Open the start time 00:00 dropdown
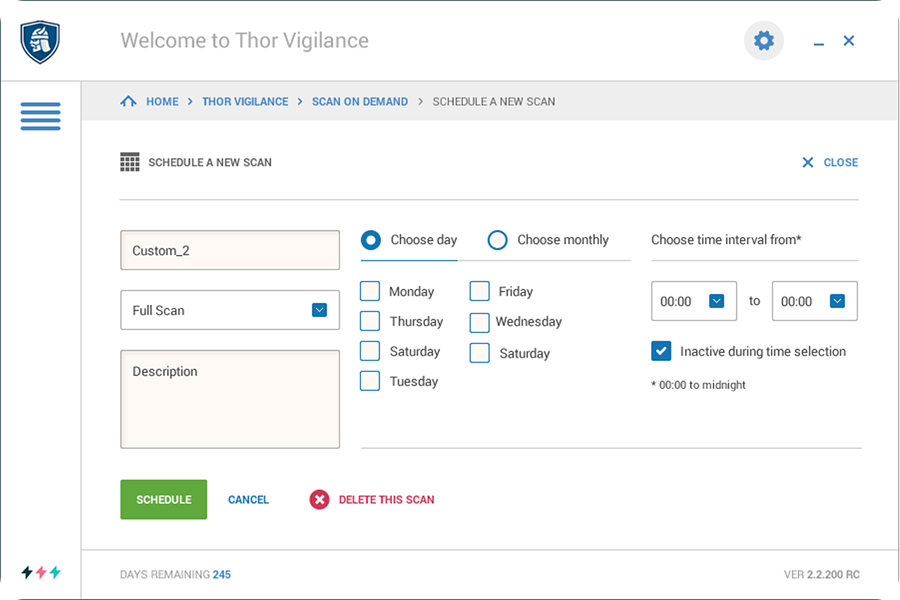Viewport: 900px width, 600px height. coord(693,301)
